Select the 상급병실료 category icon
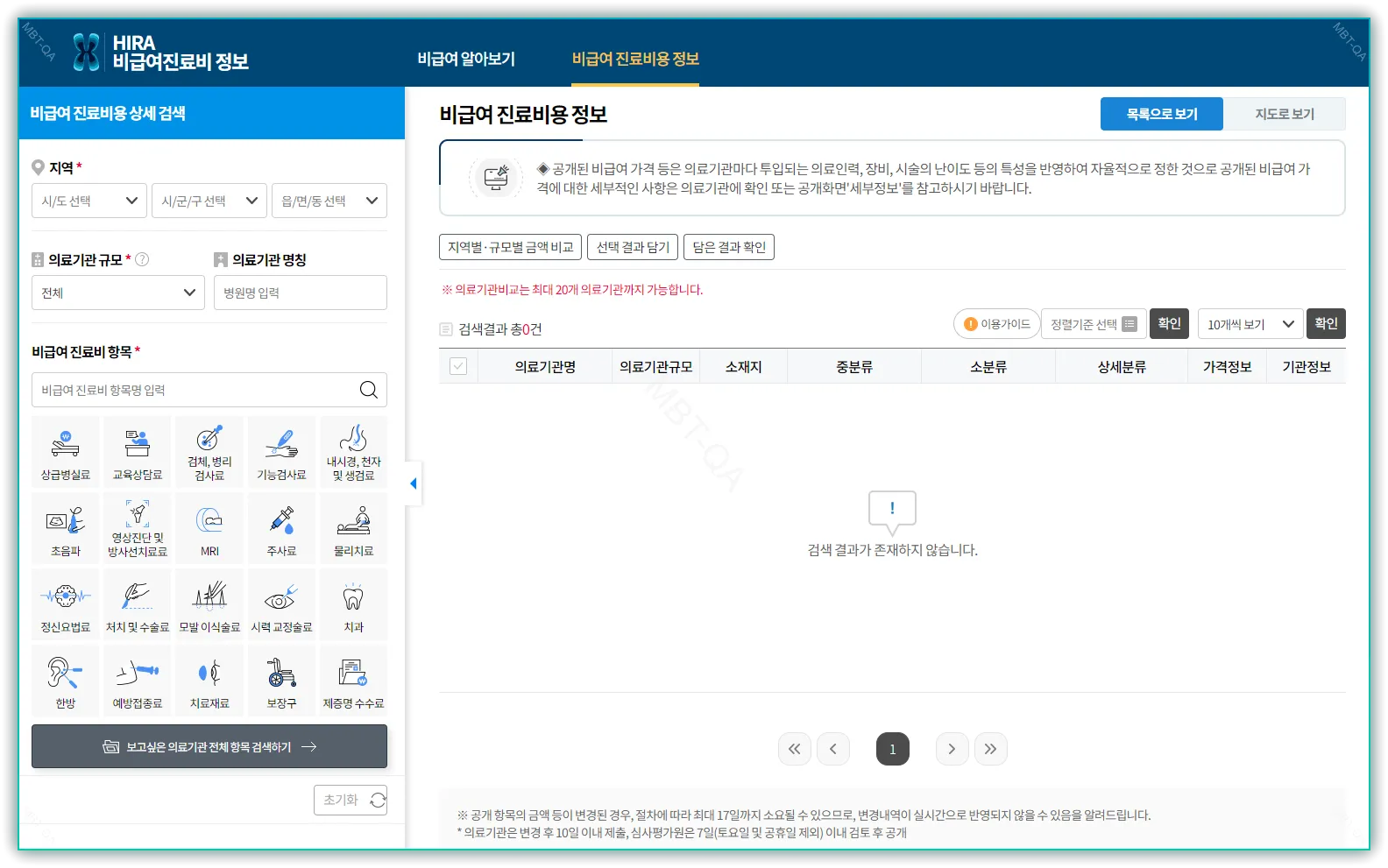This screenshot has width=1388, height=868. coord(66,452)
